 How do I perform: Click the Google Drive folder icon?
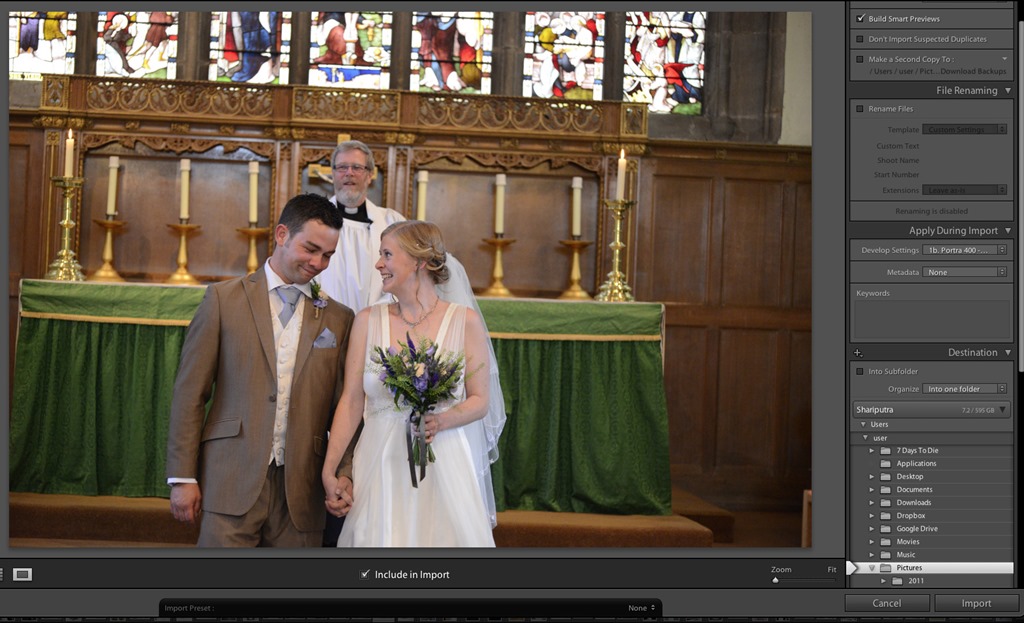(x=885, y=529)
